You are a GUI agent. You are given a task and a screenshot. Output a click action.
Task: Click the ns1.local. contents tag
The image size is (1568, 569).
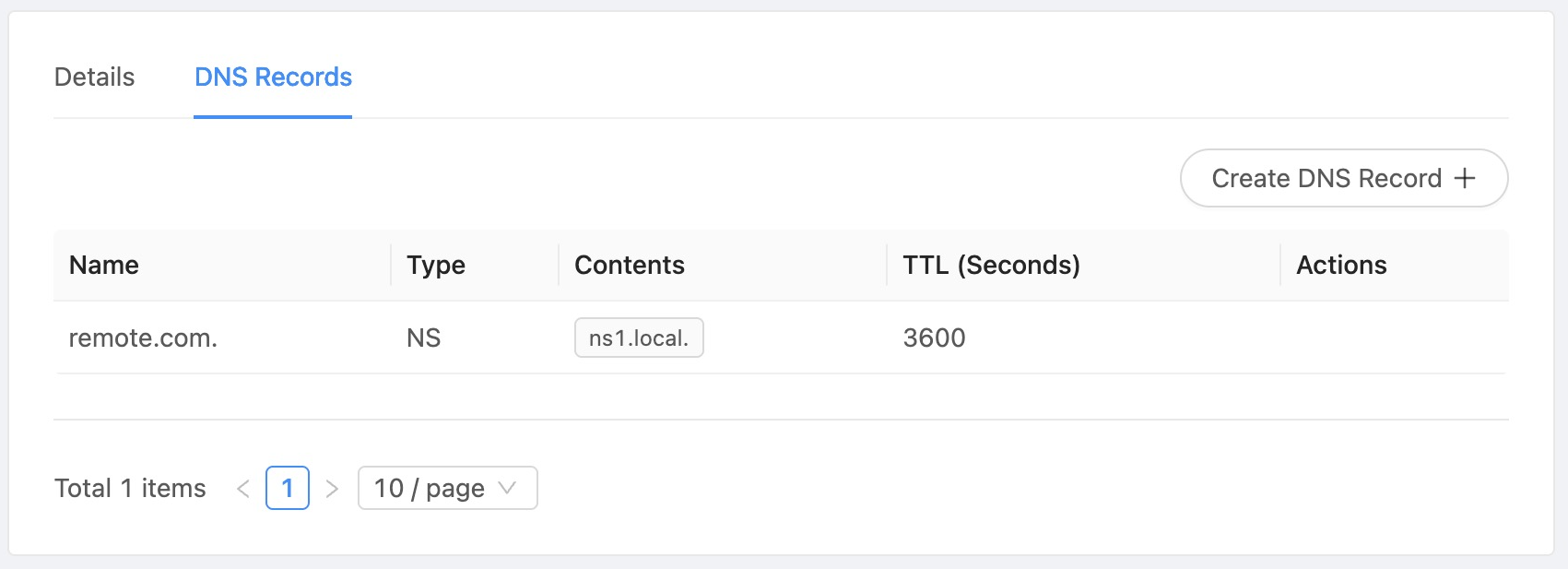[639, 338]
